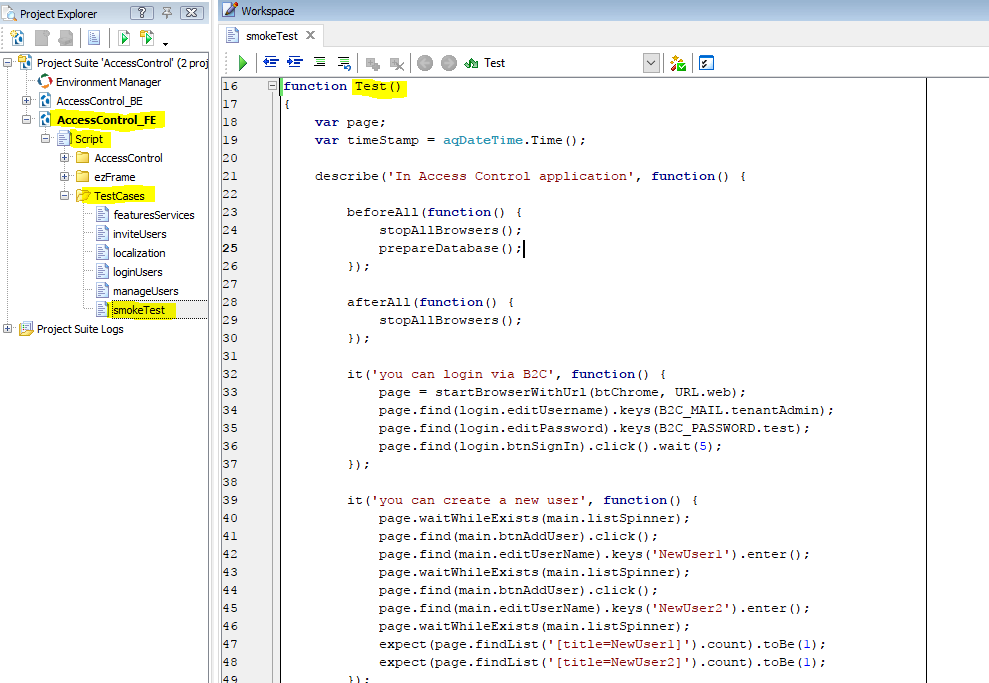Click the code checker icon right of routine dropdown

point(706,63)
